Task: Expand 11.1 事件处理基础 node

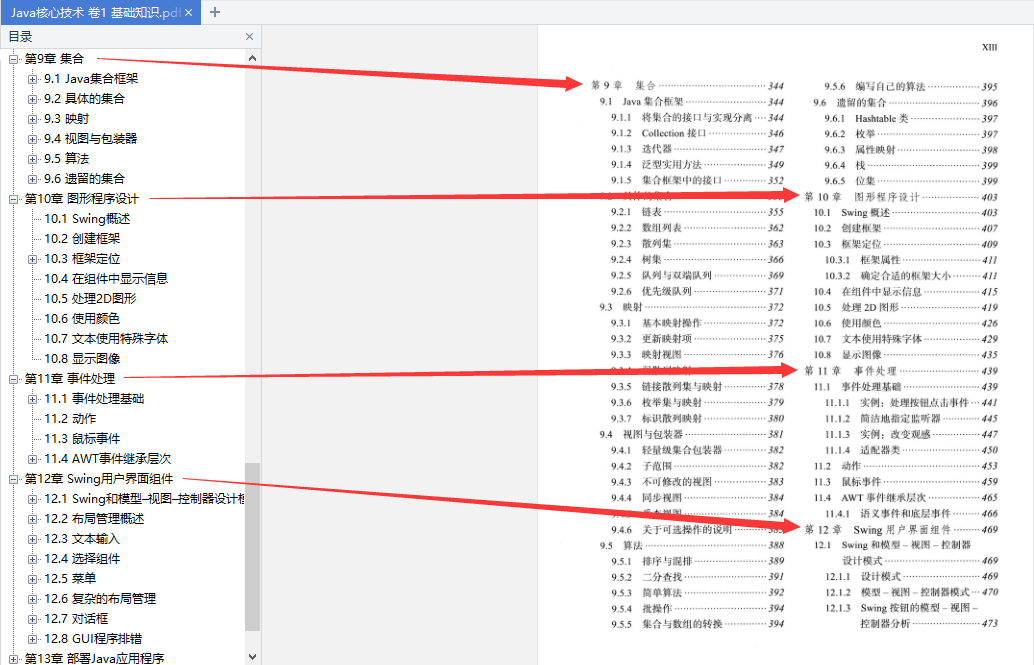Action: 32,399
